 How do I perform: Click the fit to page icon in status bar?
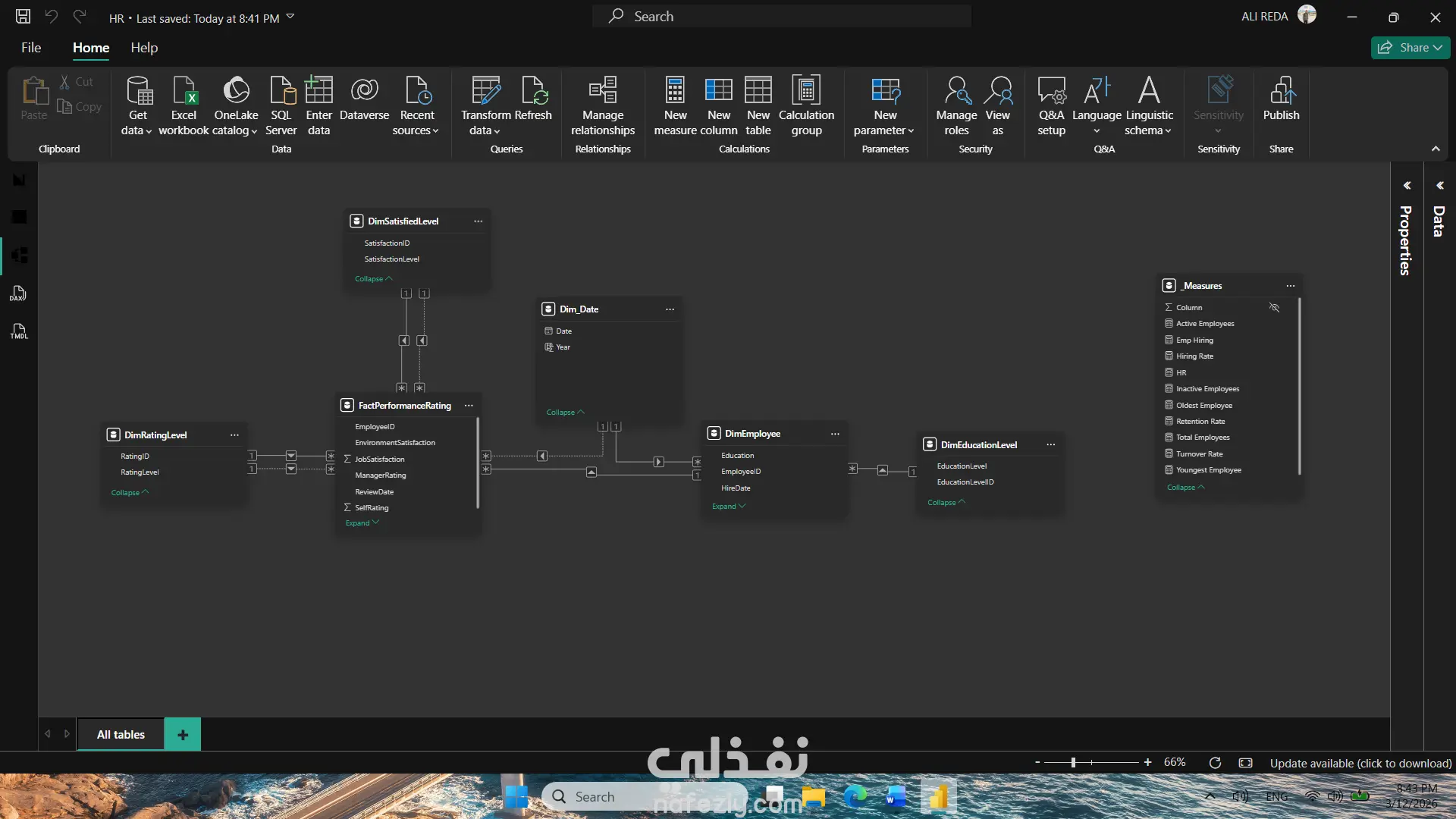pyautogui.click(x=1245, y=763)
